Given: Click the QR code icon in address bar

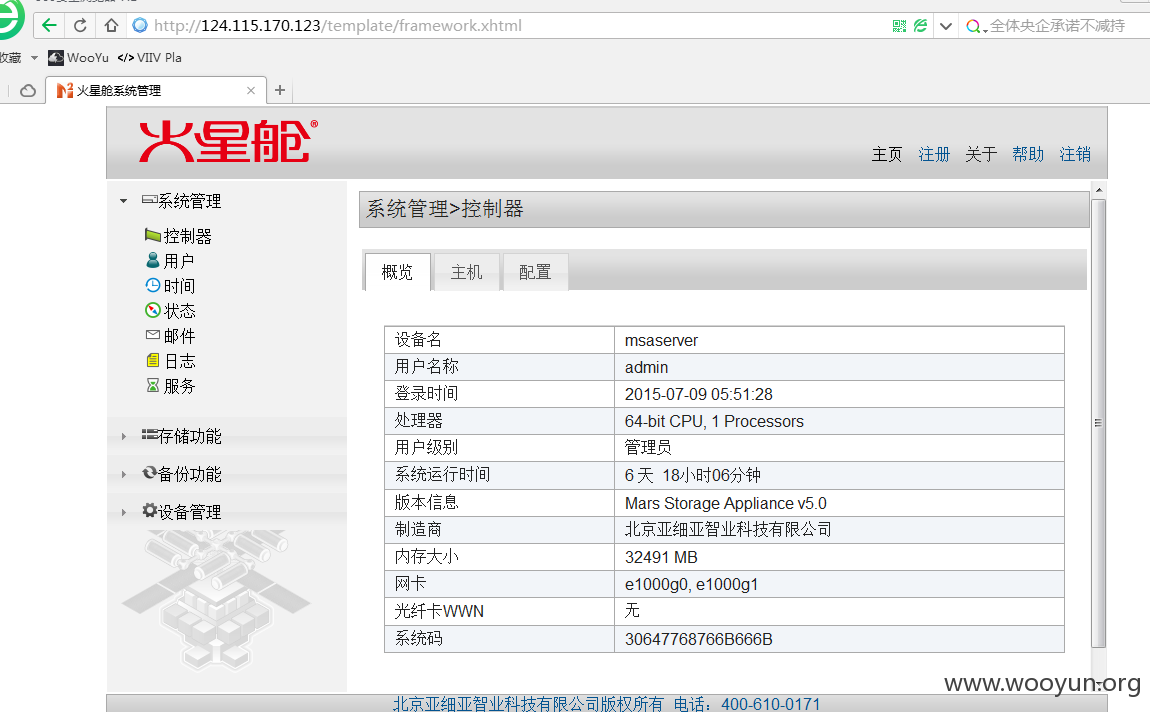Looking at the screenshot, I should click(x=899, y=26).
